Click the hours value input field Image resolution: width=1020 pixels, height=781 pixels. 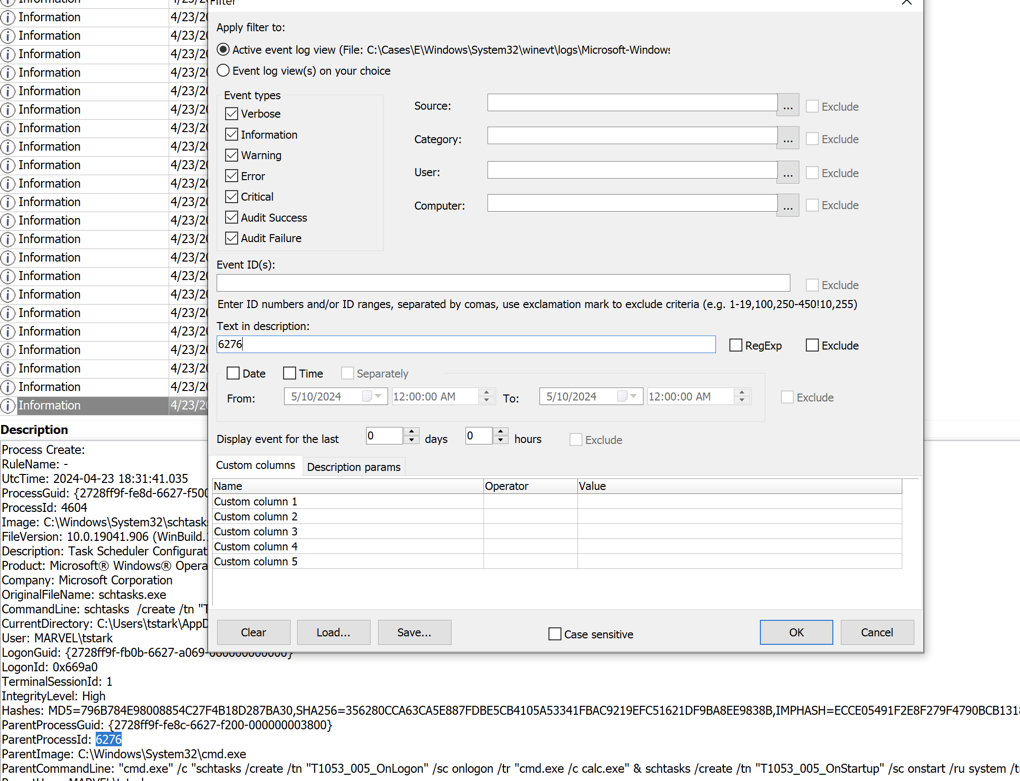pos(479,436)
